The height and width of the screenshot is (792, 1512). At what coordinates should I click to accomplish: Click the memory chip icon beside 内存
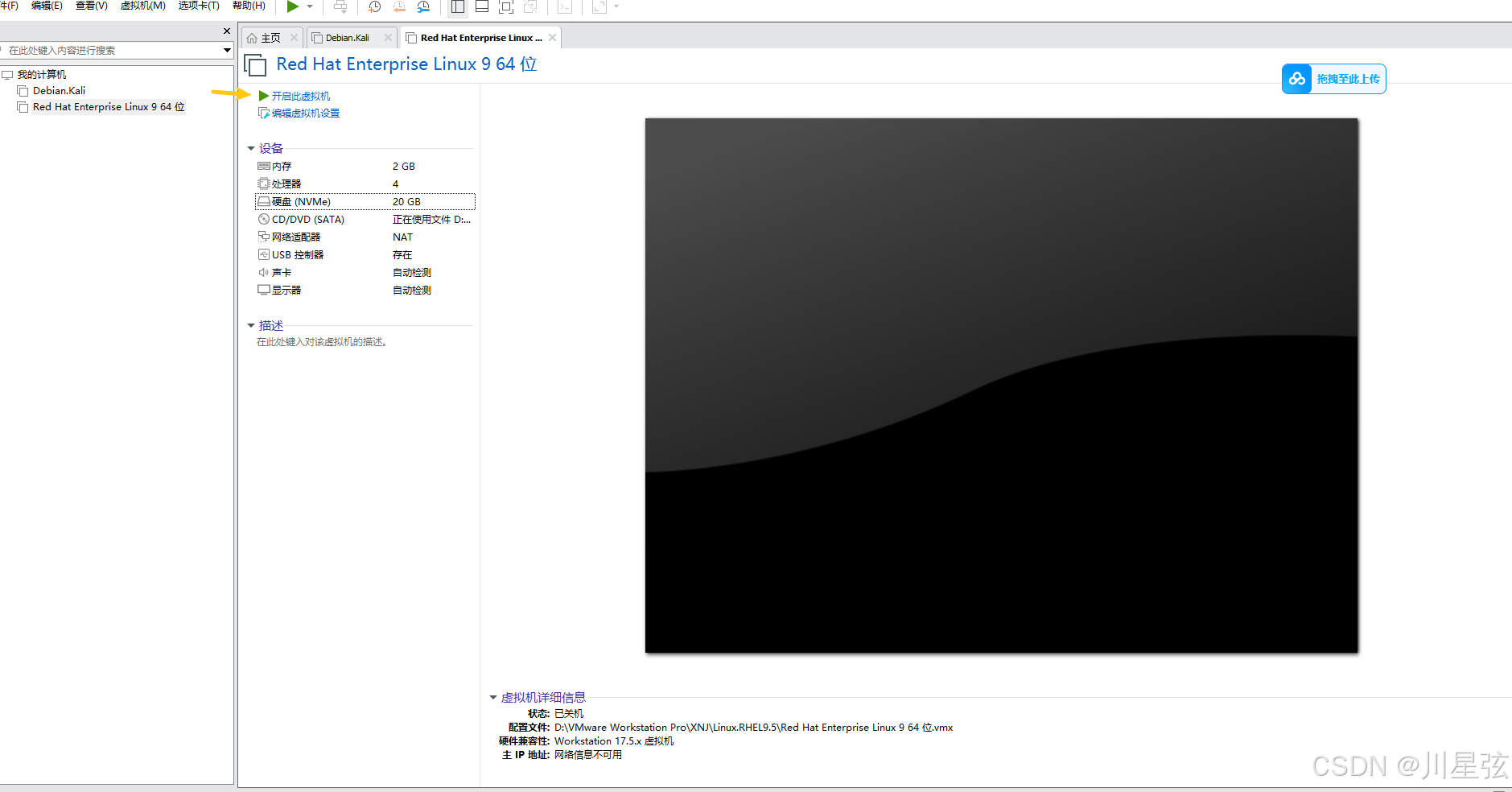click(x=263, y=166)
